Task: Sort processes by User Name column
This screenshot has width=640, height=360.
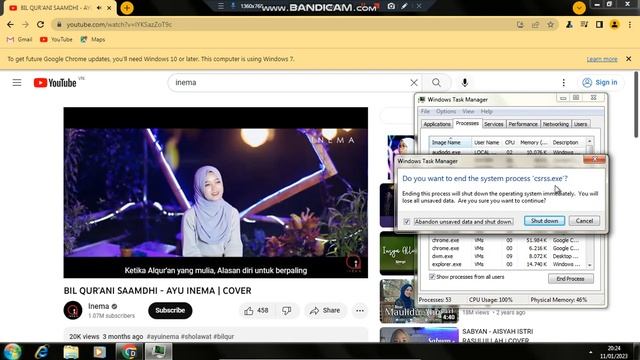Action: click(486, 142)
